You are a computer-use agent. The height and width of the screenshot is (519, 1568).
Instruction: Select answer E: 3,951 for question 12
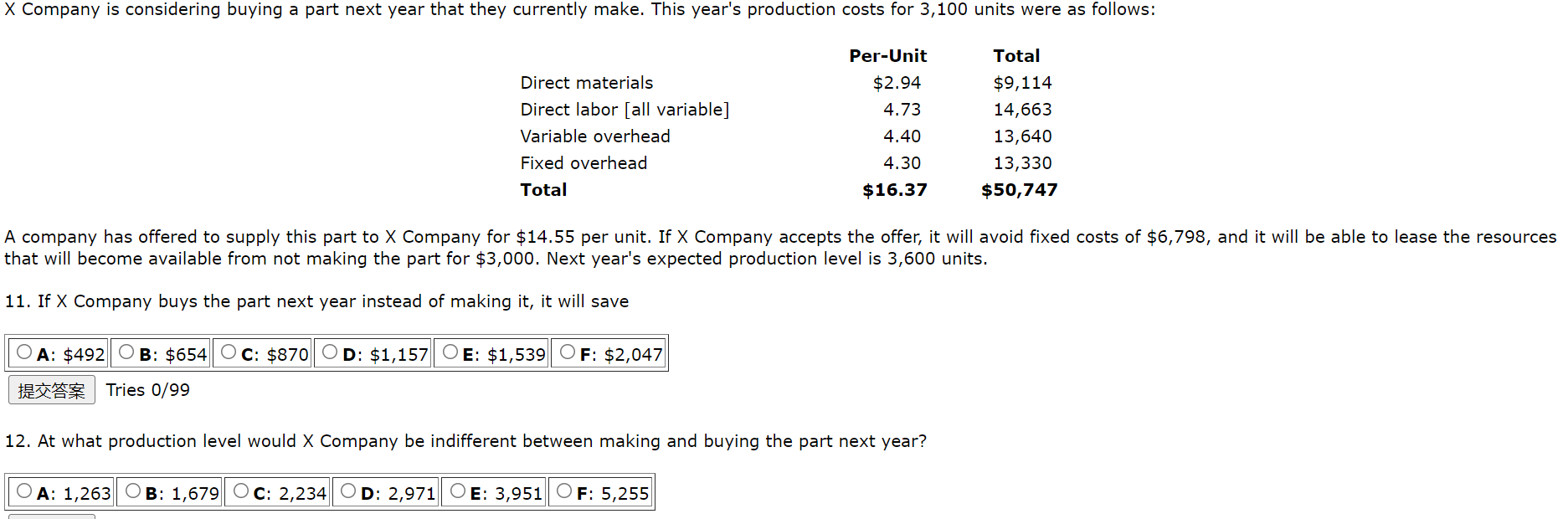coord(456,491)
